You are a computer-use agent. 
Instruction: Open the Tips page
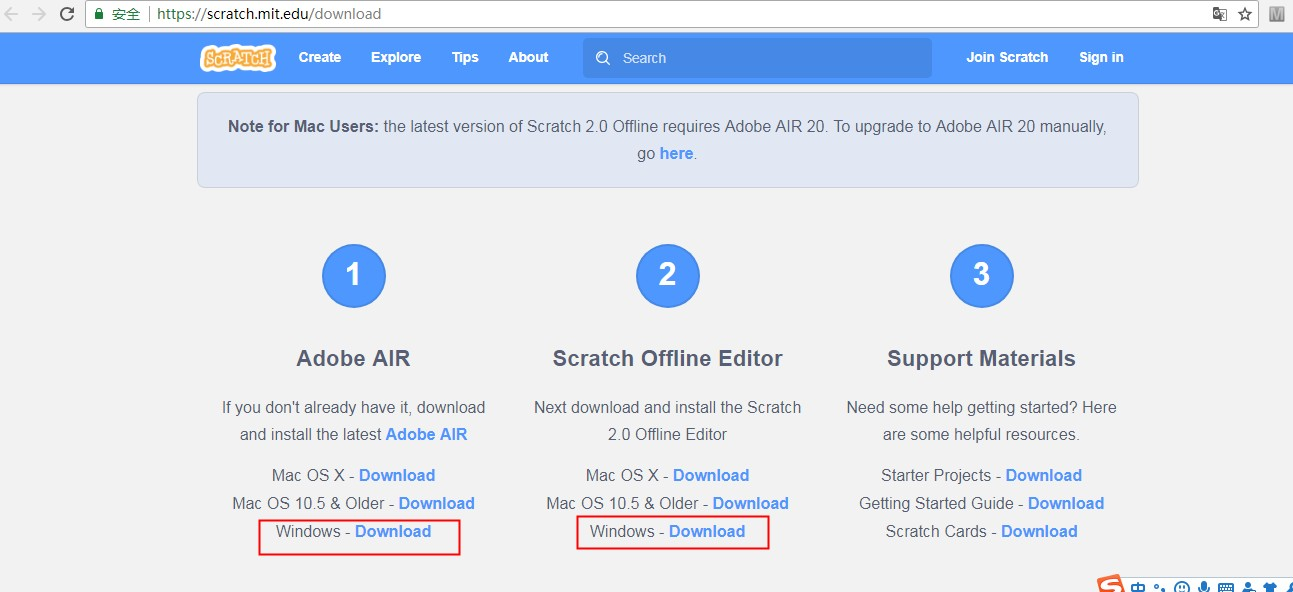(465, 57)
